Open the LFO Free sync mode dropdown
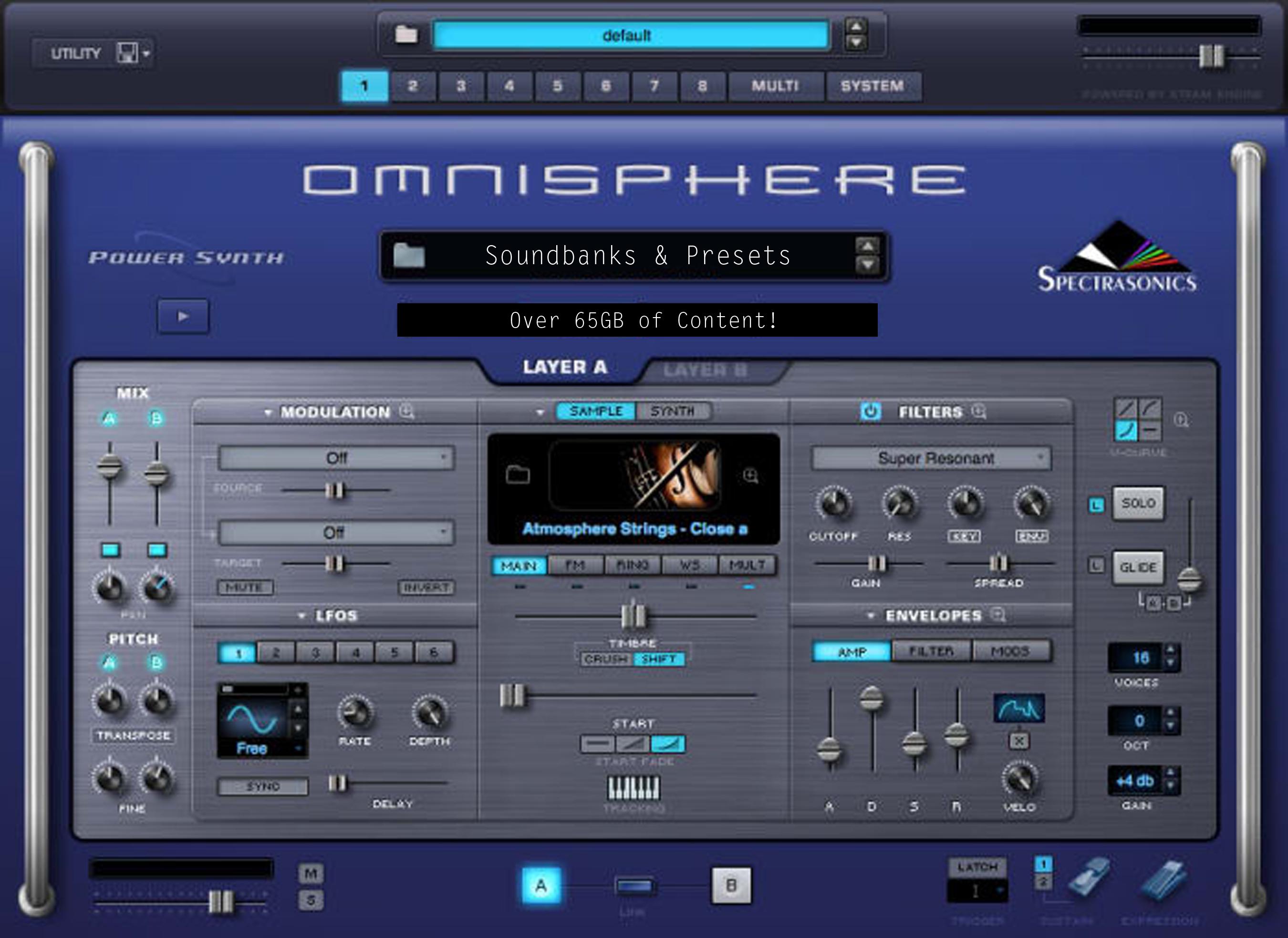The image size is (1288, 938). click(x=262, y=748)
